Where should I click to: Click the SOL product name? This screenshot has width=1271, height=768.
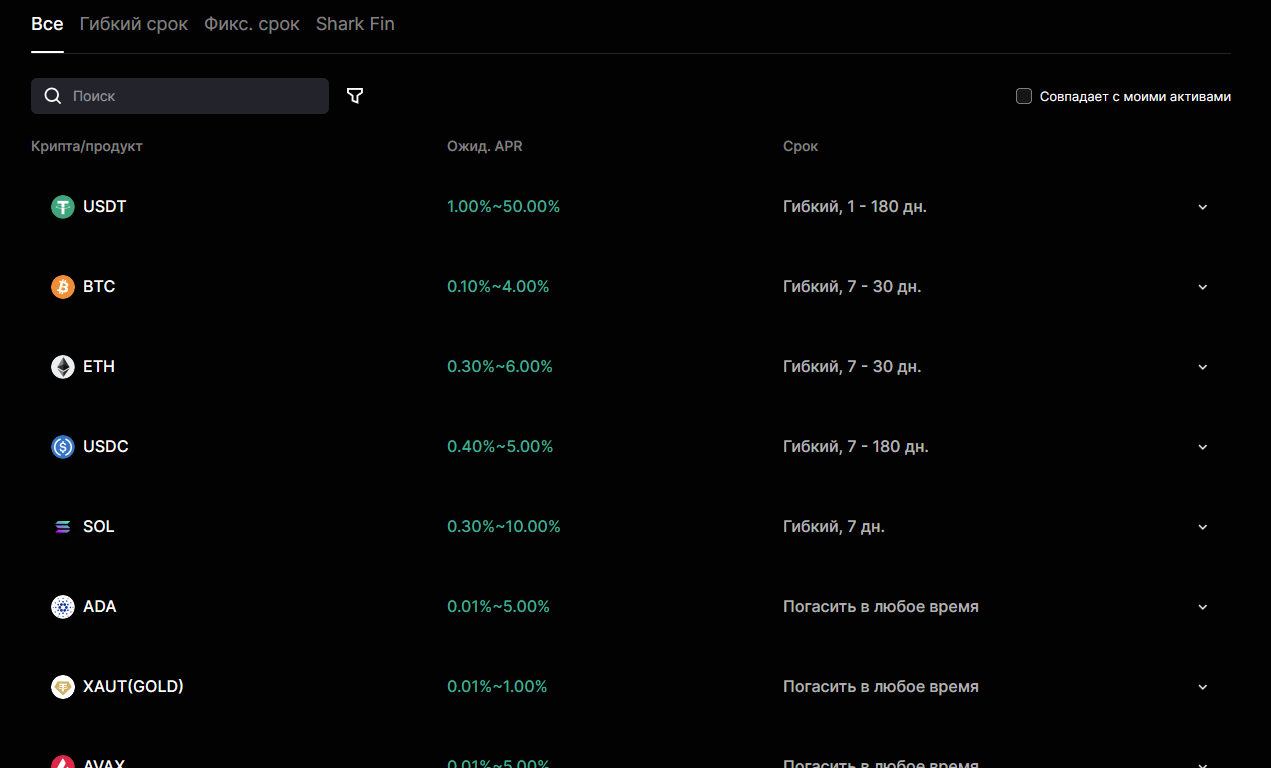tap(99, 527)
